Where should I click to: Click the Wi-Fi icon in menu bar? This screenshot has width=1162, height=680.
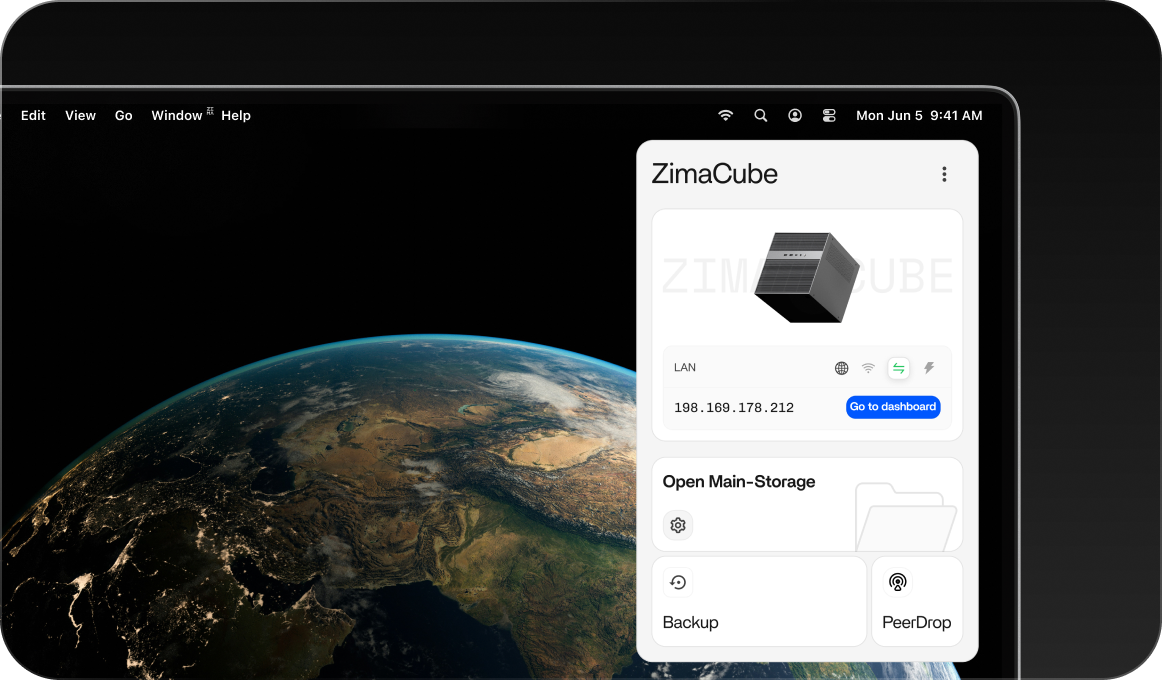pos(726,116)
